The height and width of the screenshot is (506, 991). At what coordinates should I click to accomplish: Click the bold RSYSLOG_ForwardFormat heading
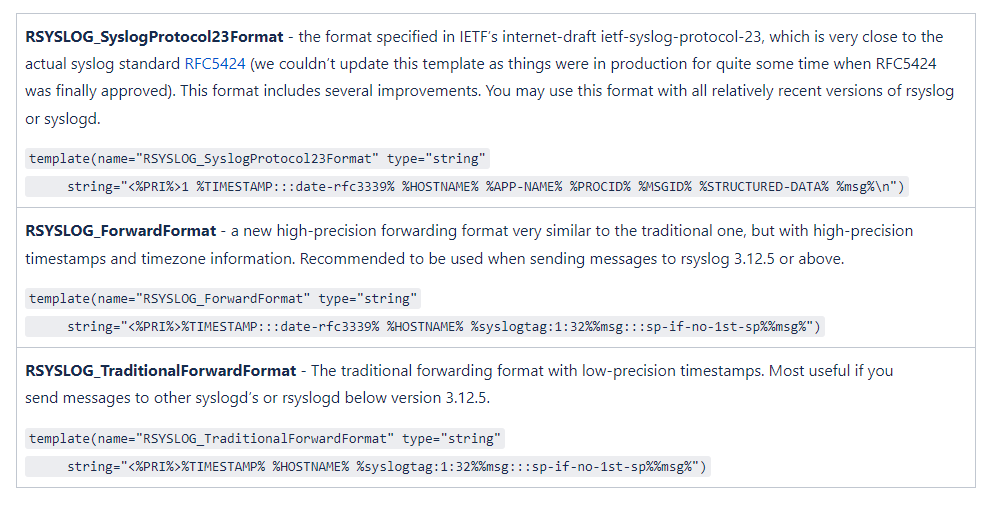[120, 231]
